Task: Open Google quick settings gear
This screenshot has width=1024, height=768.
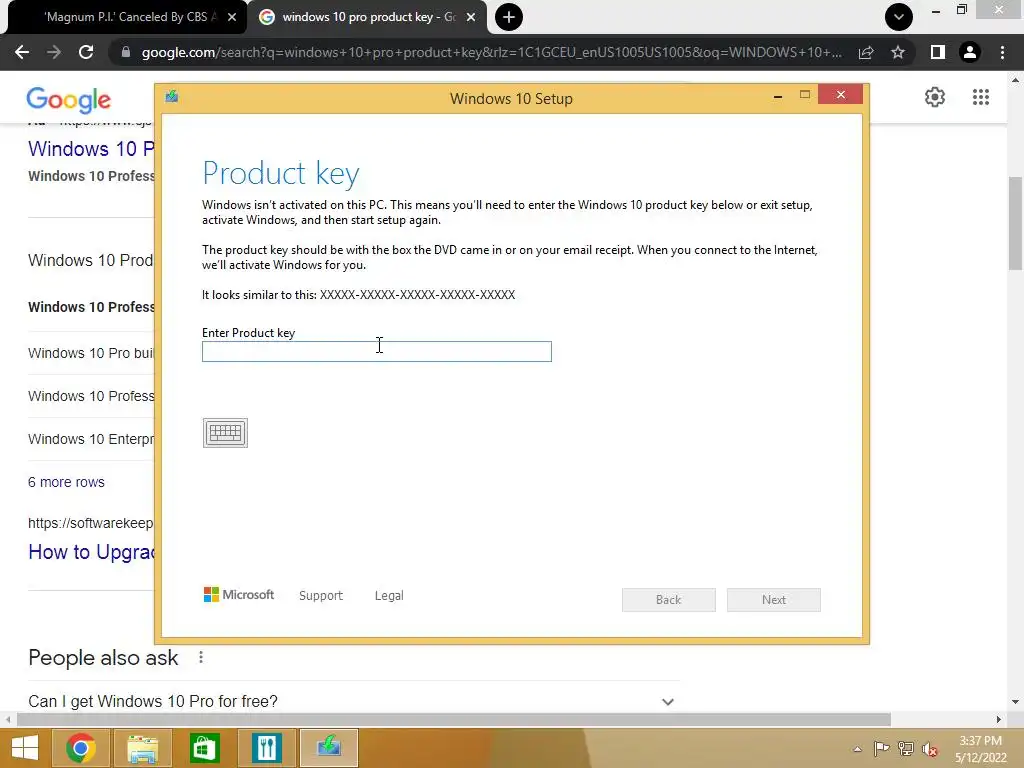Action: [935, 97]
